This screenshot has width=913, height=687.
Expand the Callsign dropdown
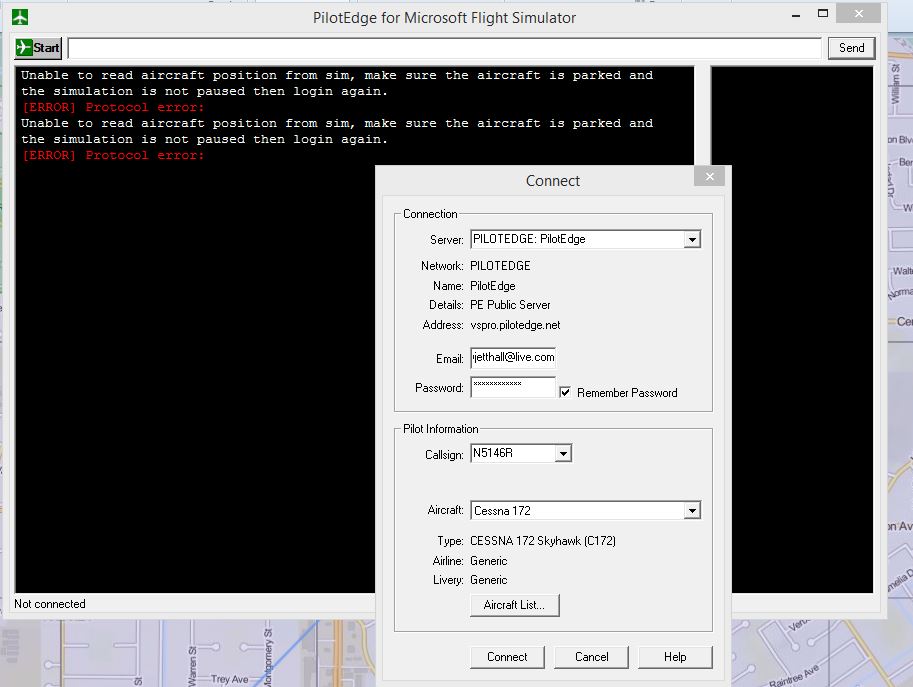click(x=563, y=454)
